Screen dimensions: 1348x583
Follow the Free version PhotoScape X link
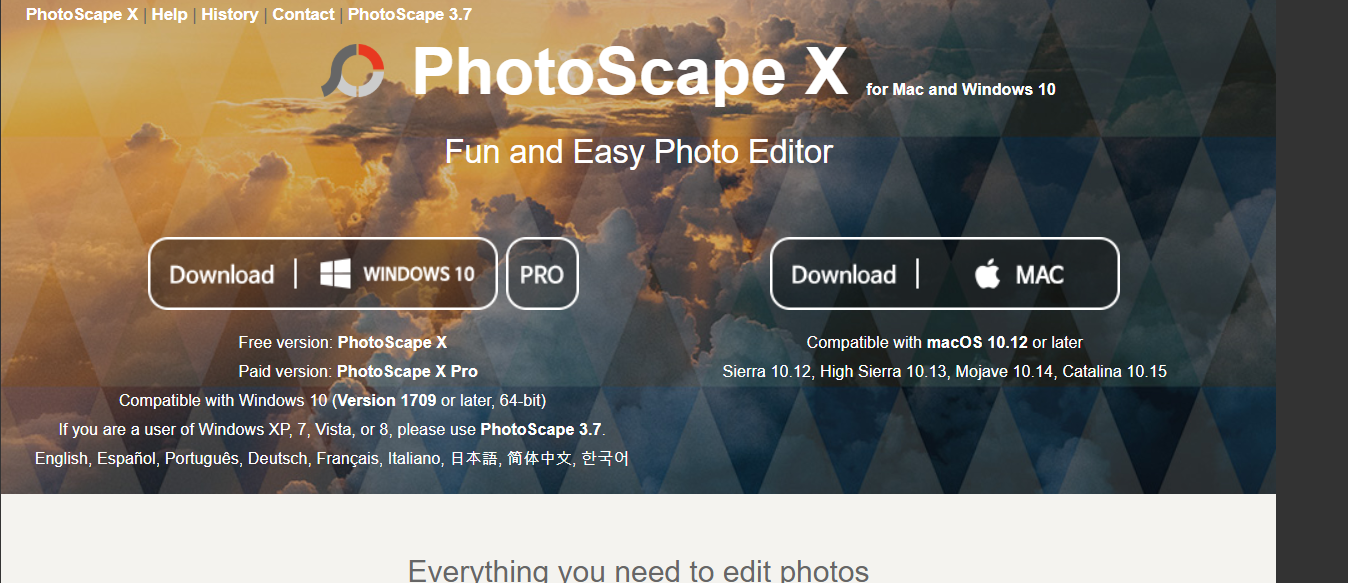coord(392,342)
